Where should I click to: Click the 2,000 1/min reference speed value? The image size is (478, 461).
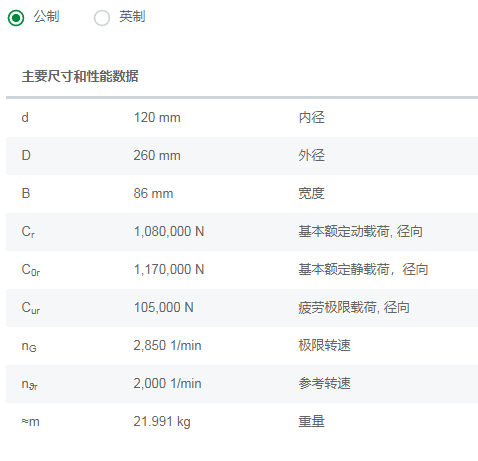167,383
